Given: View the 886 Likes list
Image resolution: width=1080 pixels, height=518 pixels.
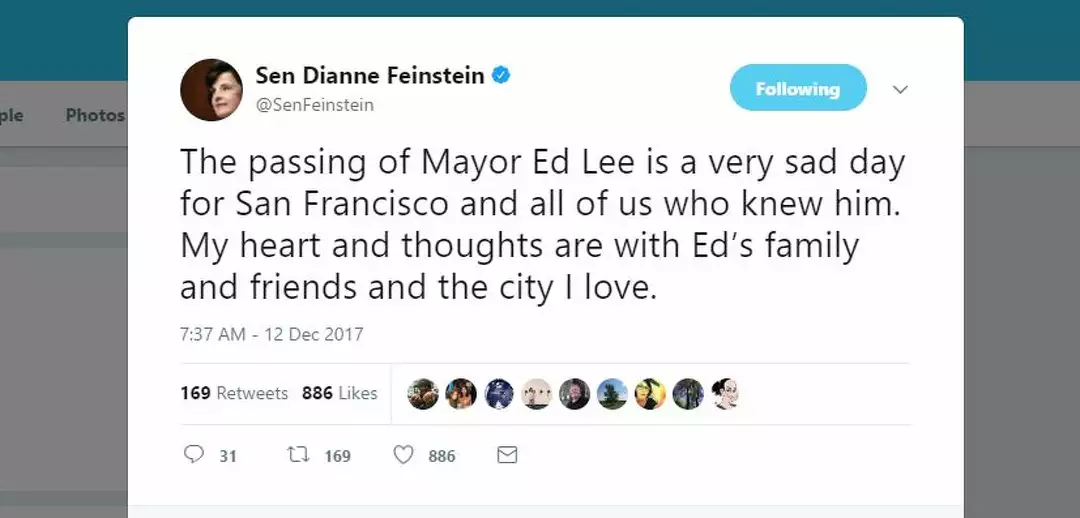Looking at the screenshot, I should [339, 393].
